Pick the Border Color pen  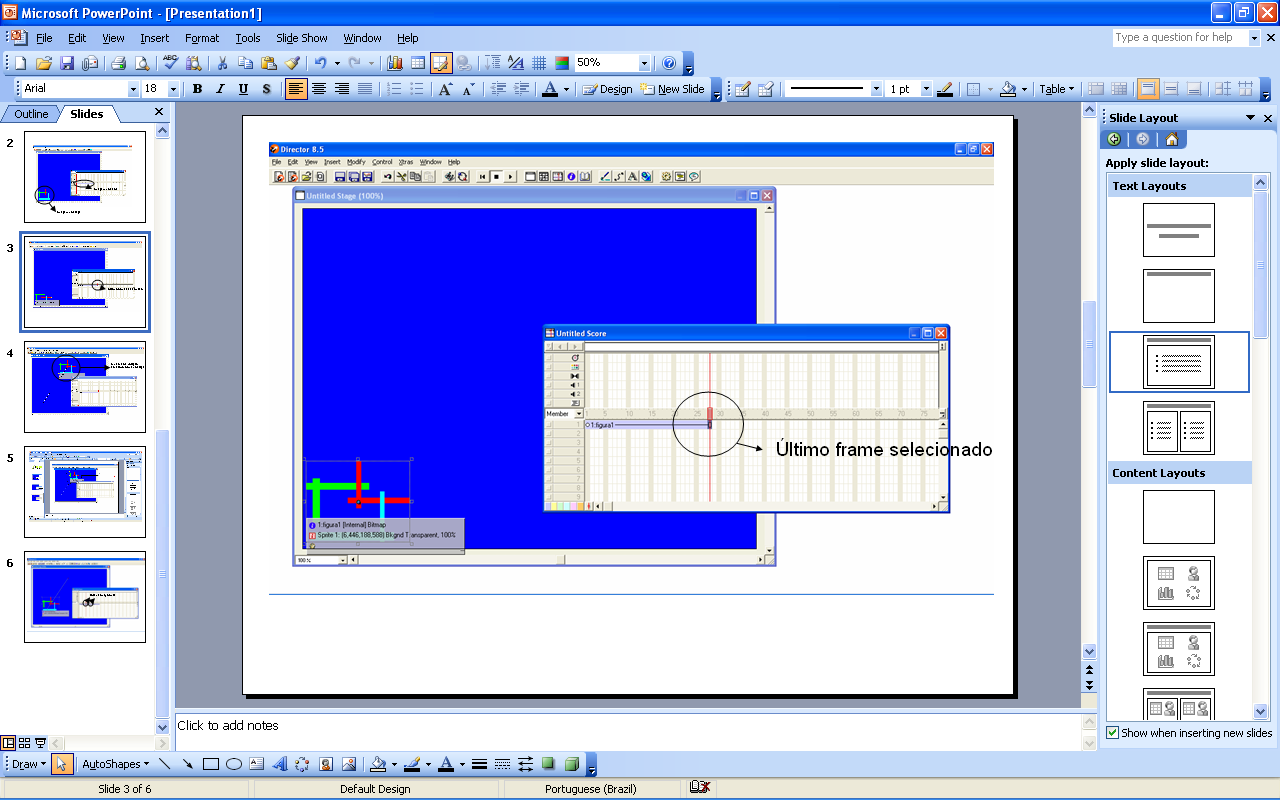point(945,89)
